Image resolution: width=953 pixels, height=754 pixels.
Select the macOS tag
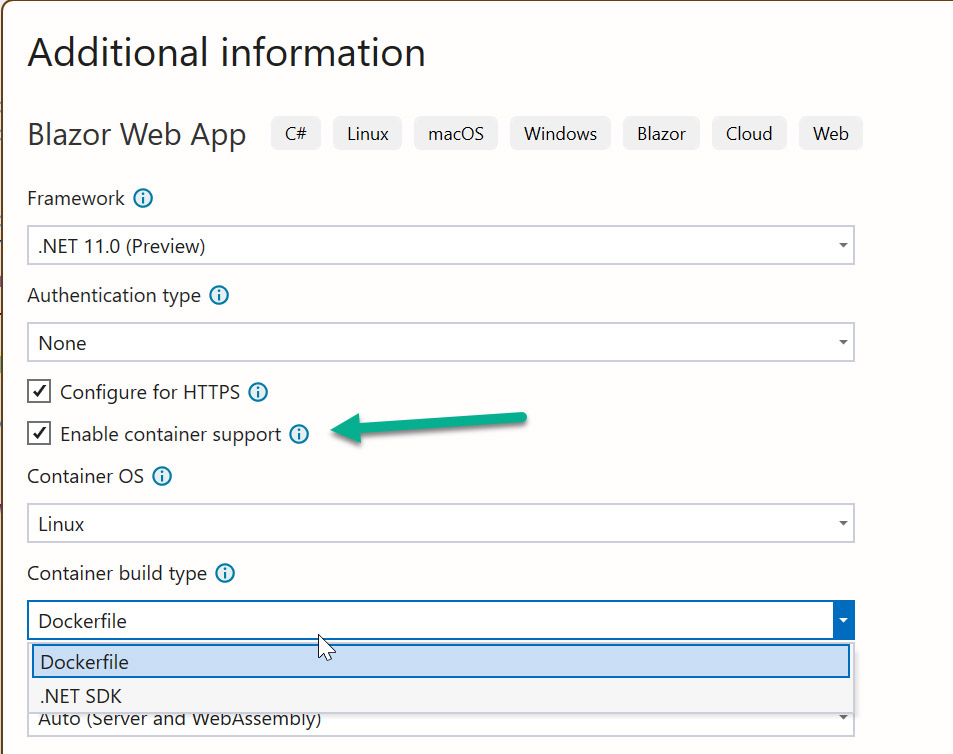[x=455, y=133]
